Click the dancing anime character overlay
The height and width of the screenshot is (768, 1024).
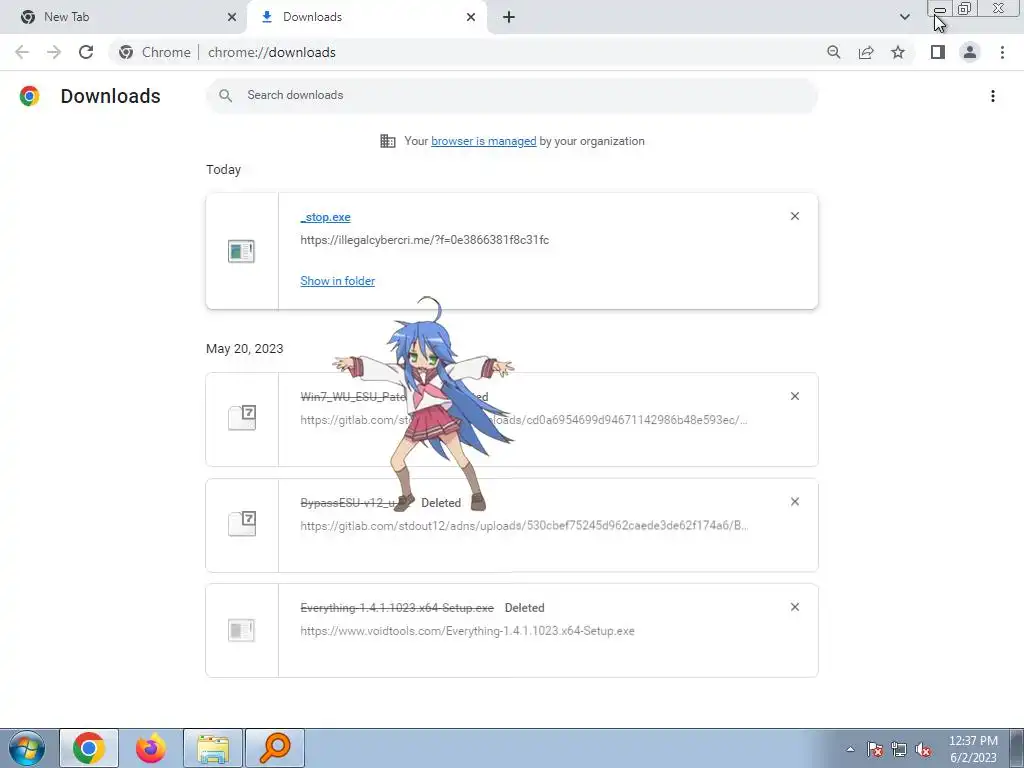(423, 405)
